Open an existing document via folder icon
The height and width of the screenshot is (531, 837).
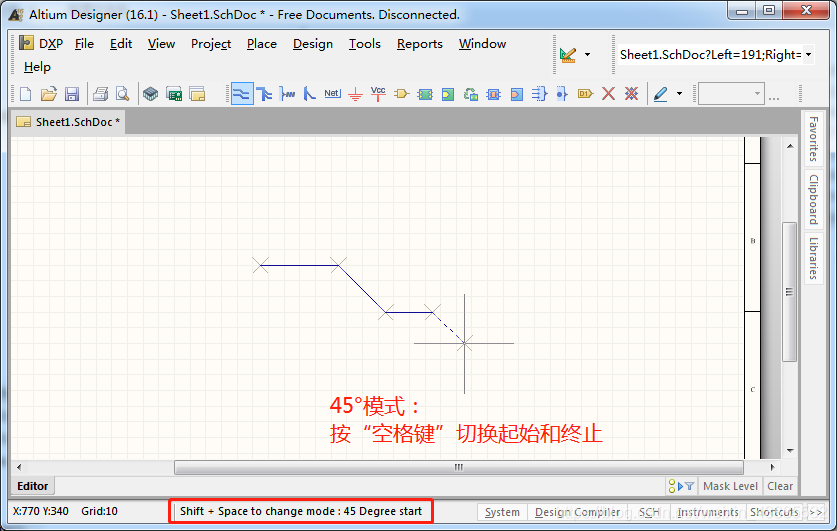click(49, 94)
